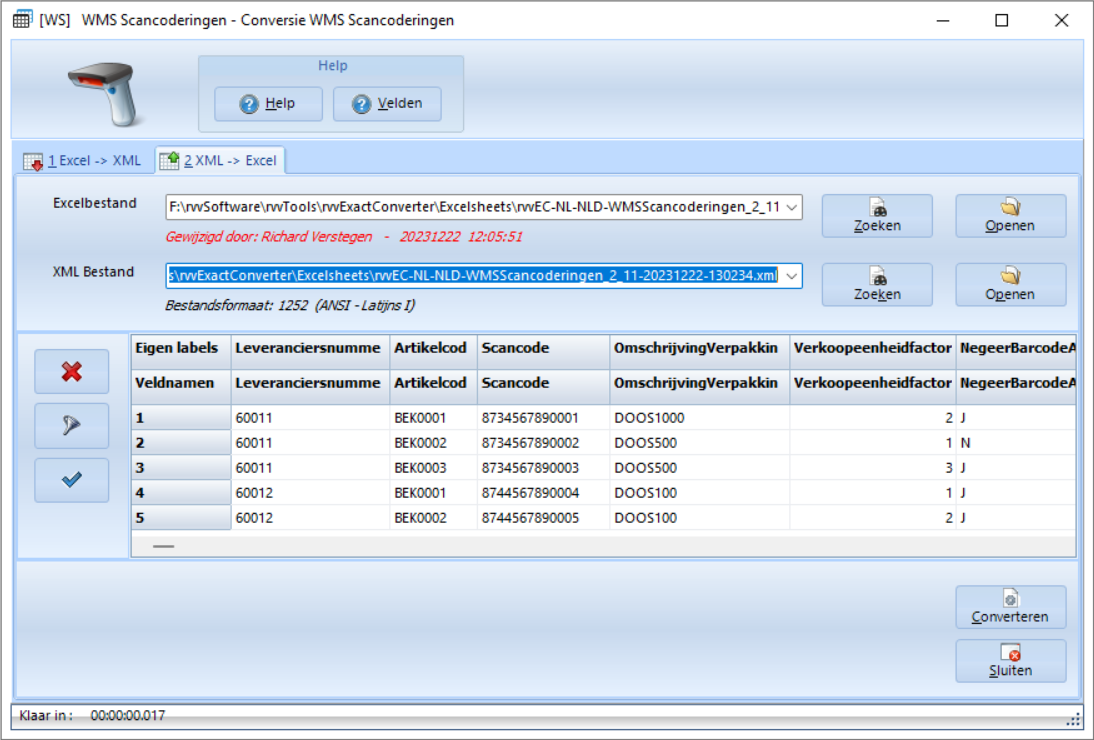Expand the Excelbestand path dropdown

[792, 207]
